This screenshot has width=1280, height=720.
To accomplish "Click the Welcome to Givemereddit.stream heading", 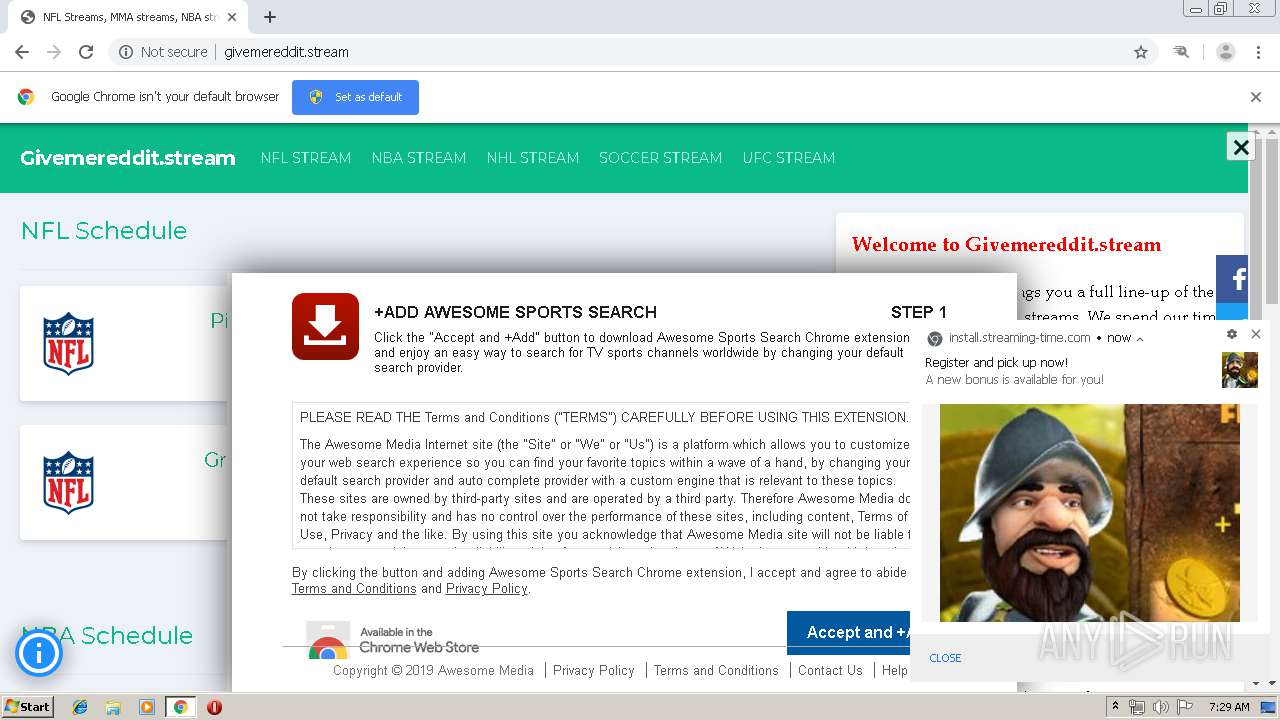I will [x=1006, y=245].
